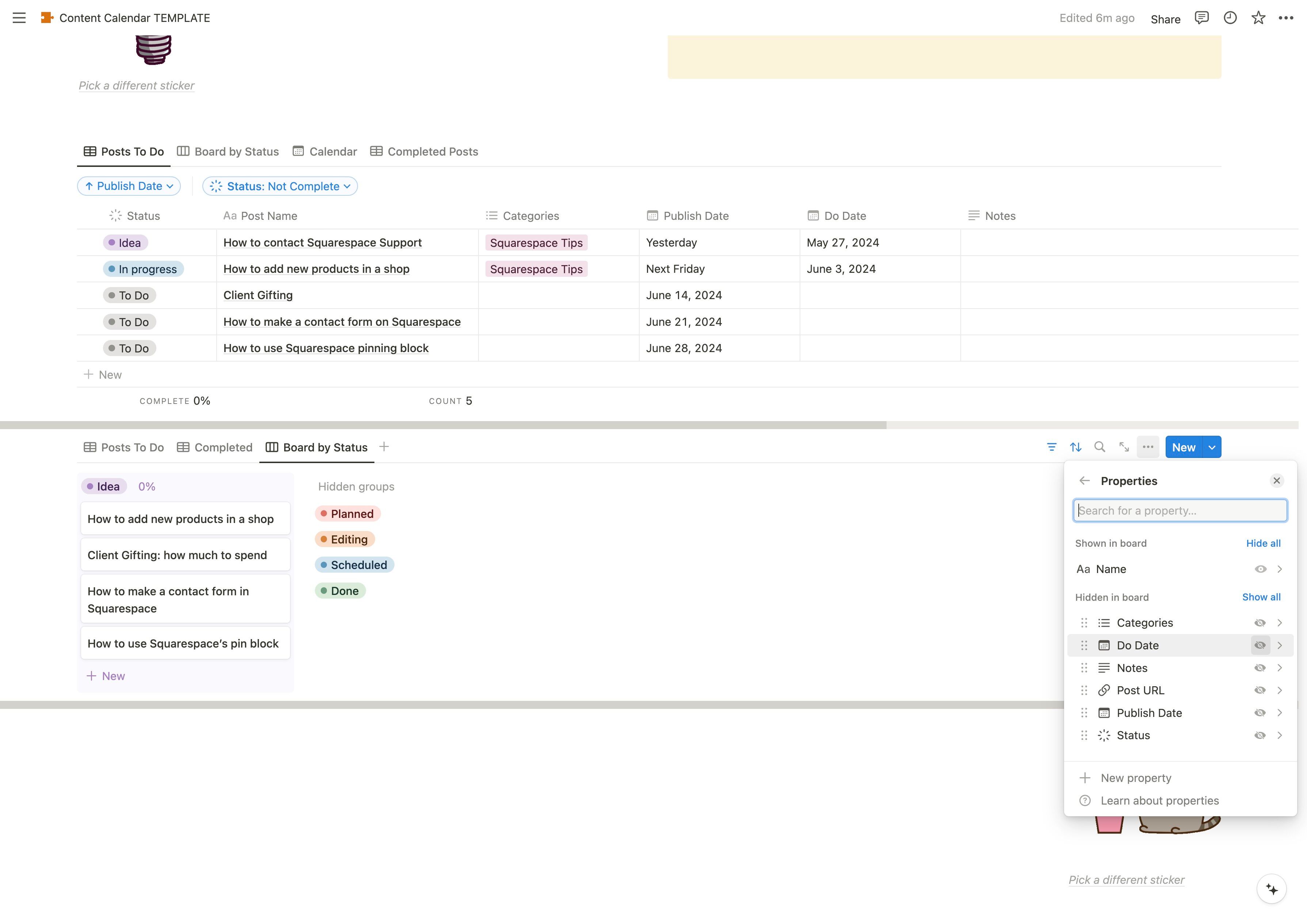1307x924 pixels.
Task: Expand the New button dropdown arrow
Action: 1212,447
